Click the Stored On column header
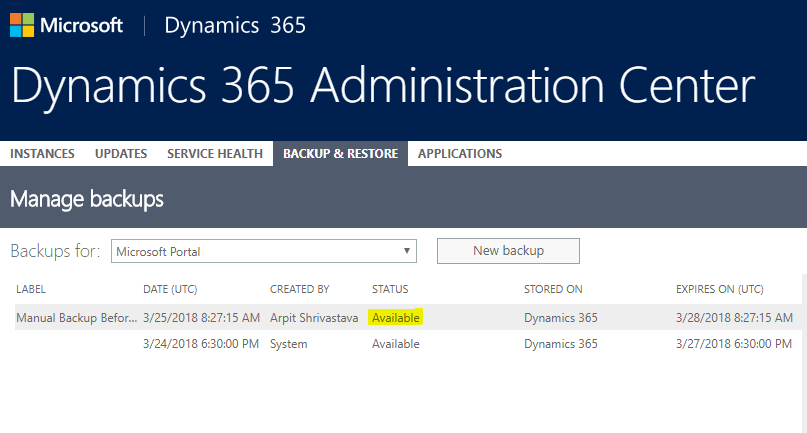 pyautogui.click(x=553, y=289)
